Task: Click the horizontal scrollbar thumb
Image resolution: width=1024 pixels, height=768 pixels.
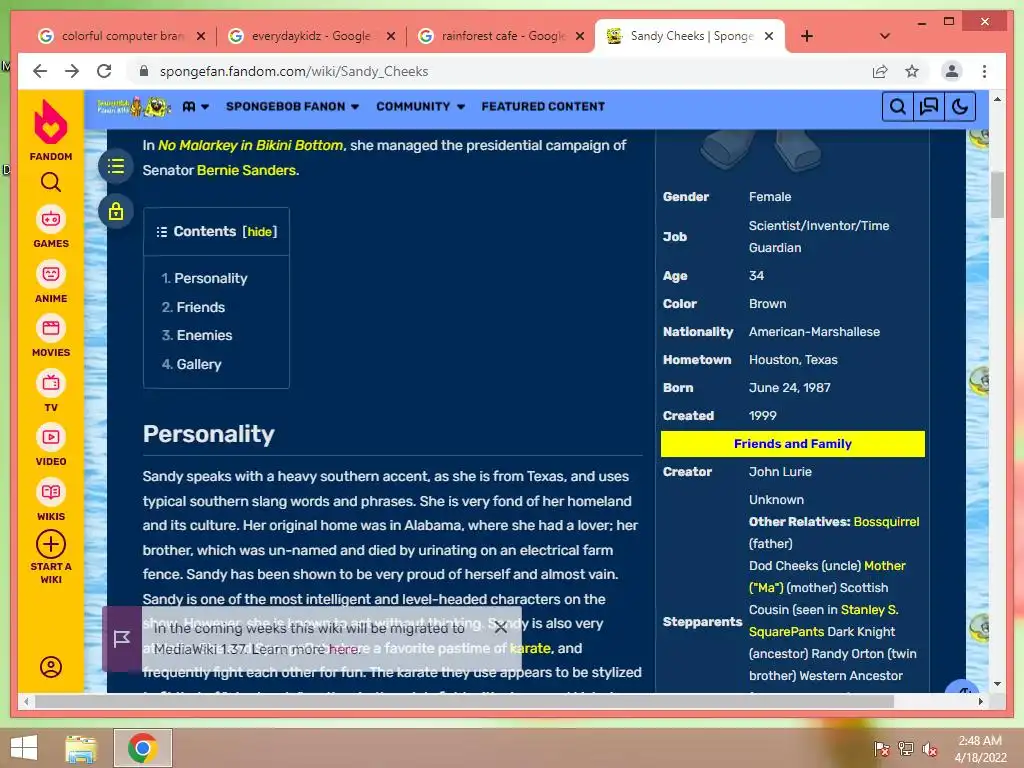Action: tap(464, 701)
